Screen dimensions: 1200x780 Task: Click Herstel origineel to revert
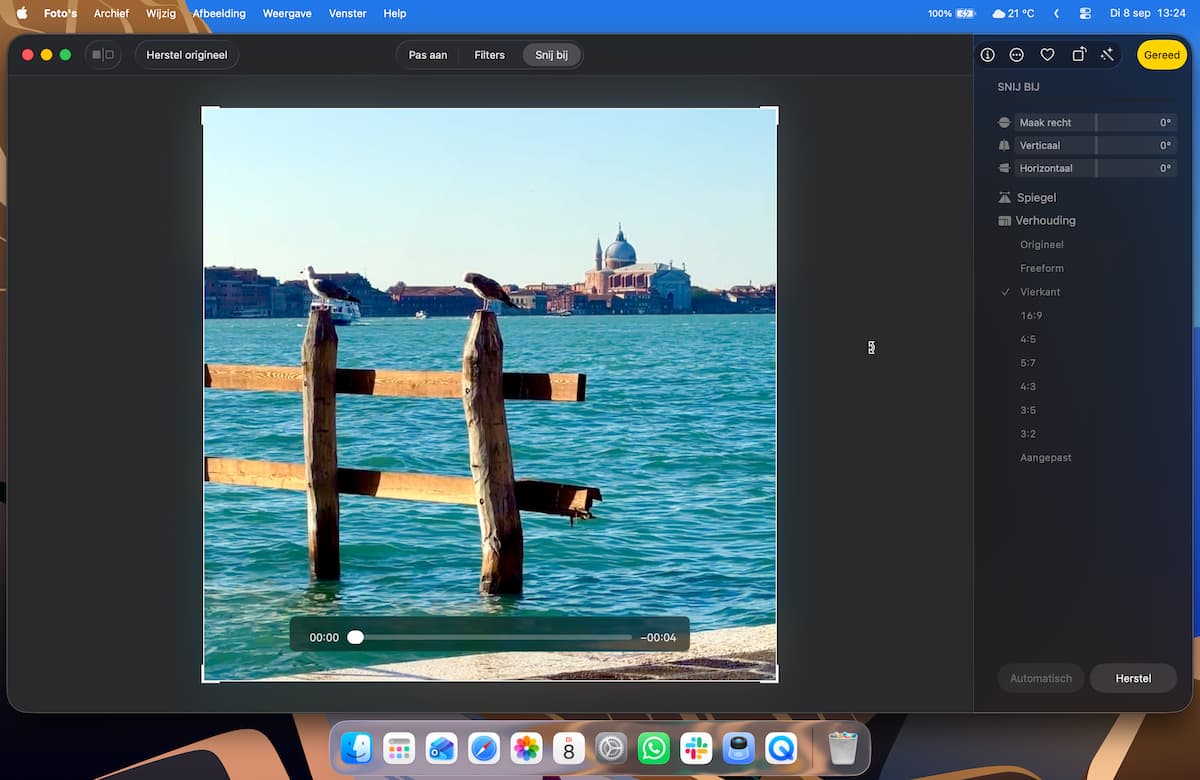point(187,55)
